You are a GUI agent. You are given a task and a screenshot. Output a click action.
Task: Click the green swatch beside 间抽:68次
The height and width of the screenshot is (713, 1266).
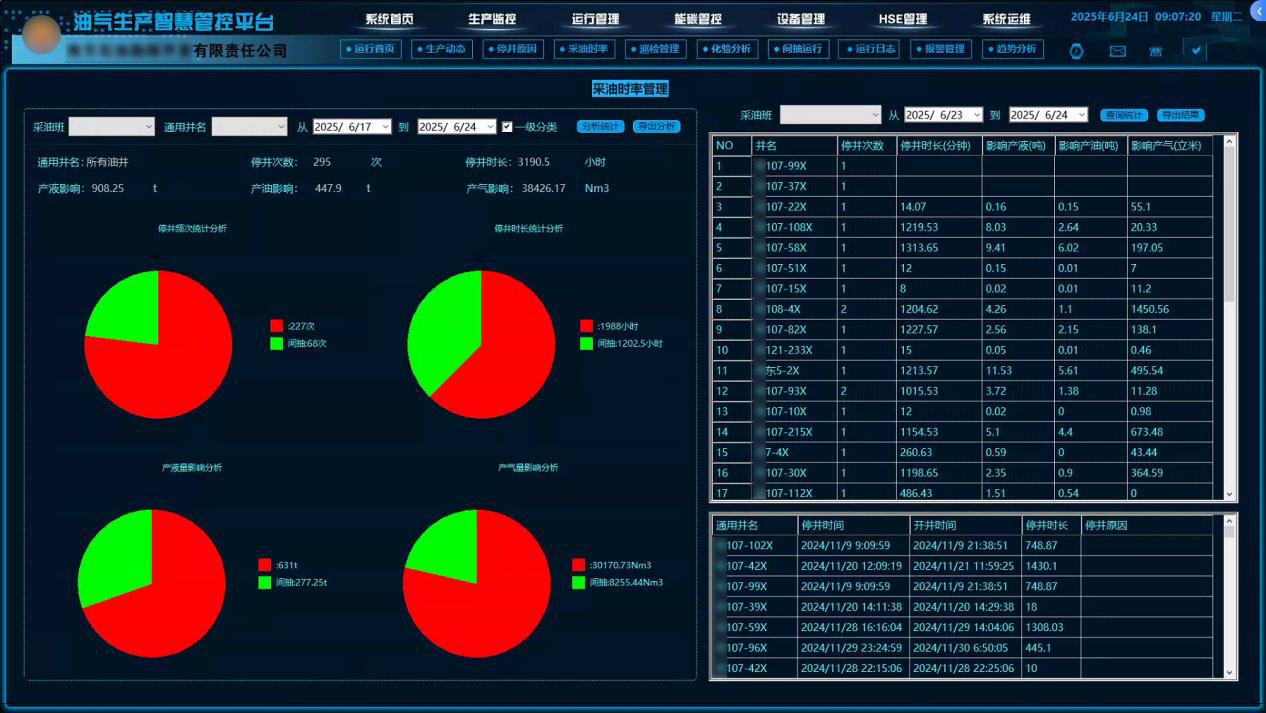[x=276, y=343]
